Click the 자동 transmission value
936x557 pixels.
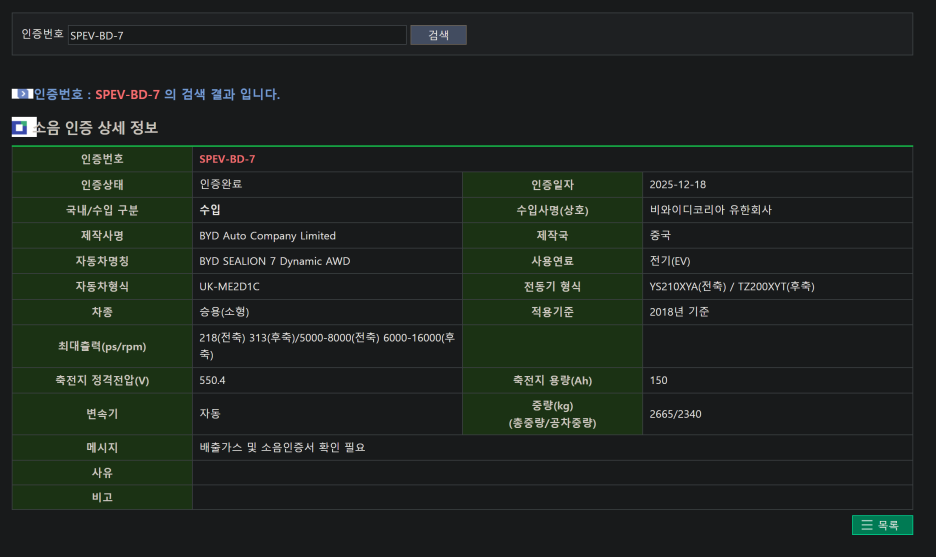[x=210, y=413]
